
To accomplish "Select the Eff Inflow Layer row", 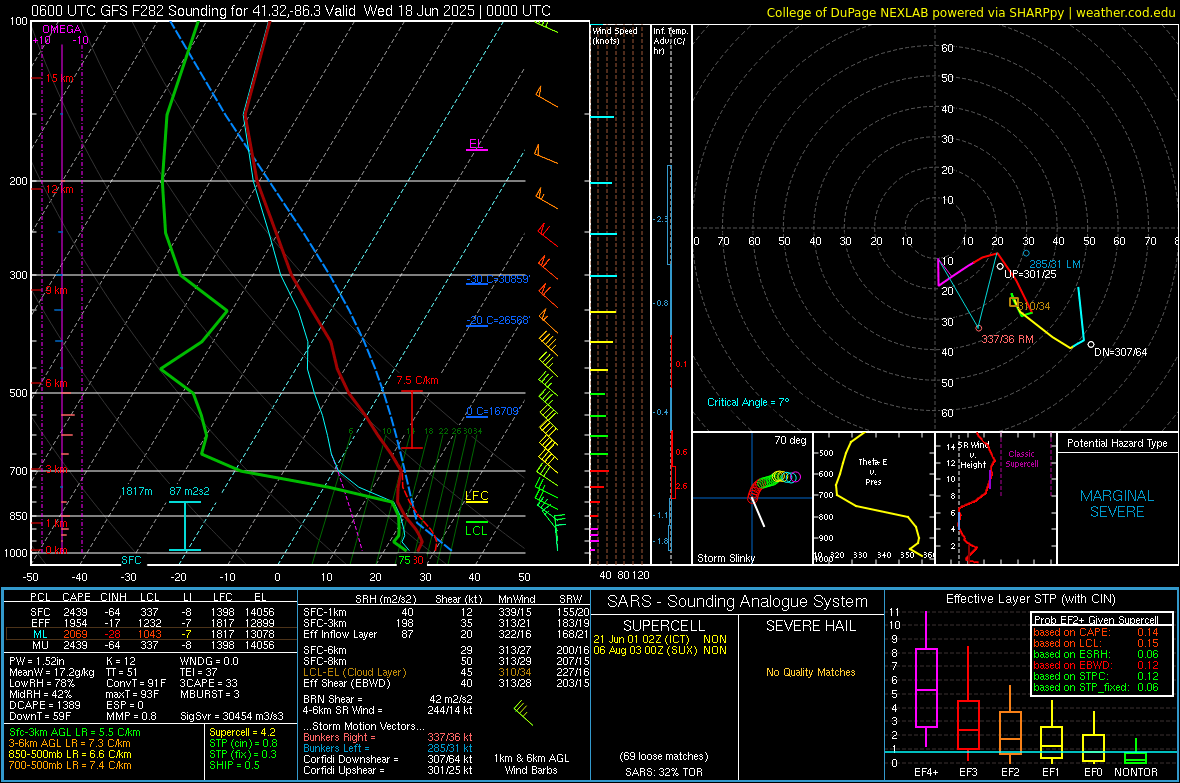I will point(446,634).
